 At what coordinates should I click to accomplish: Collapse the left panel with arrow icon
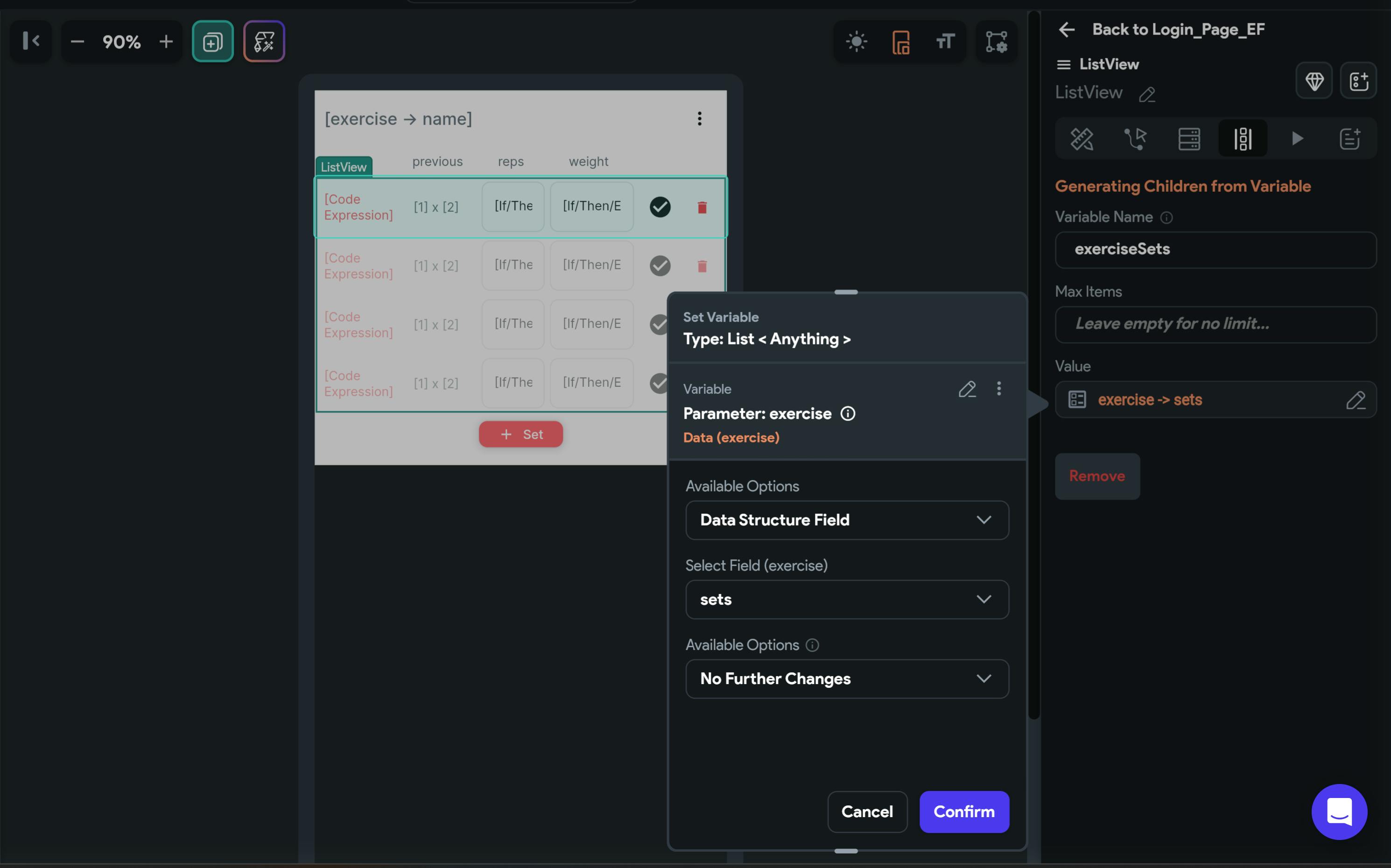pos(31,42)
